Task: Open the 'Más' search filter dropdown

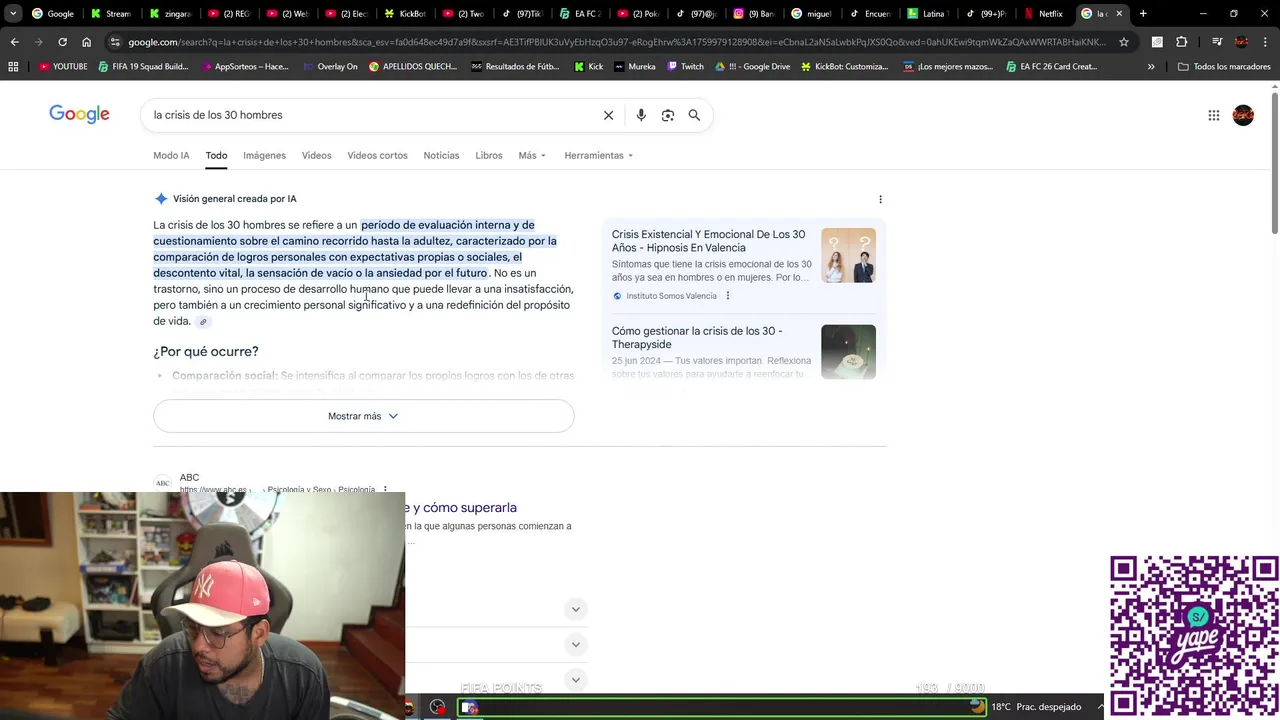Action: [532, 155]
